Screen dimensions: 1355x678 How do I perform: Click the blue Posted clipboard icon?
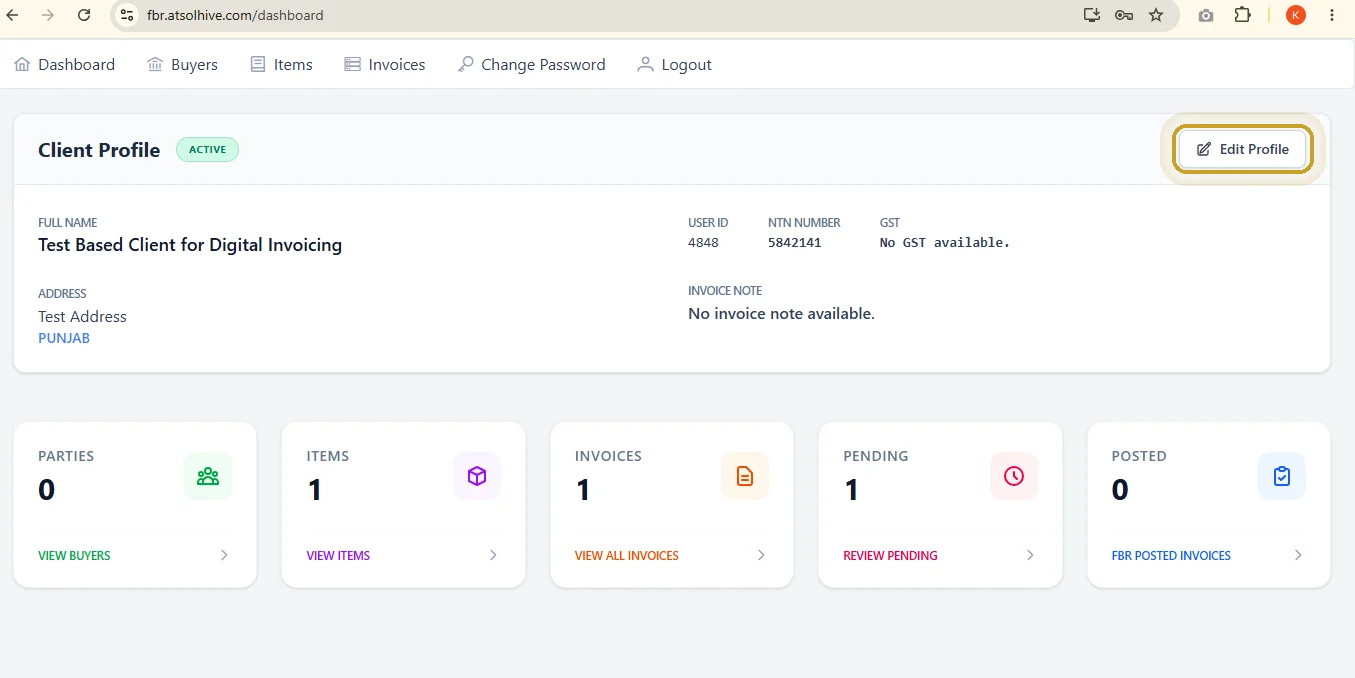point(1282,476)
